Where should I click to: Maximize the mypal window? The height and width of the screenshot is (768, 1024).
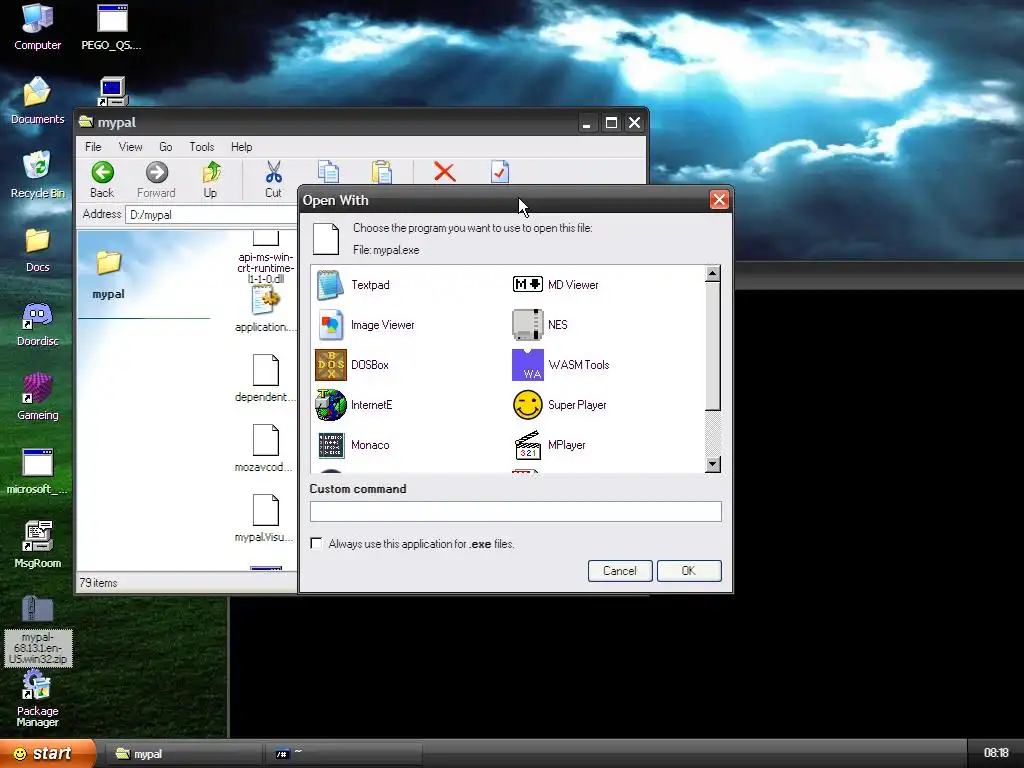611,123
